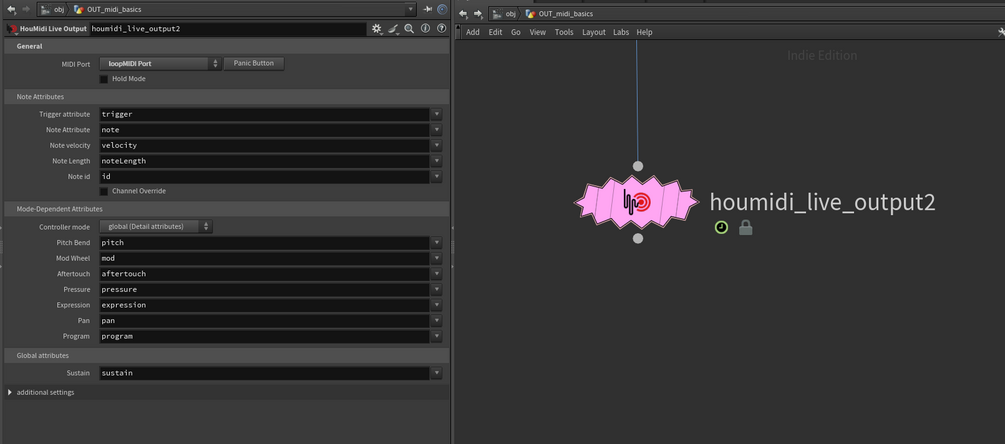
Task: Expand the additional settings section
Action: point(10,392)
